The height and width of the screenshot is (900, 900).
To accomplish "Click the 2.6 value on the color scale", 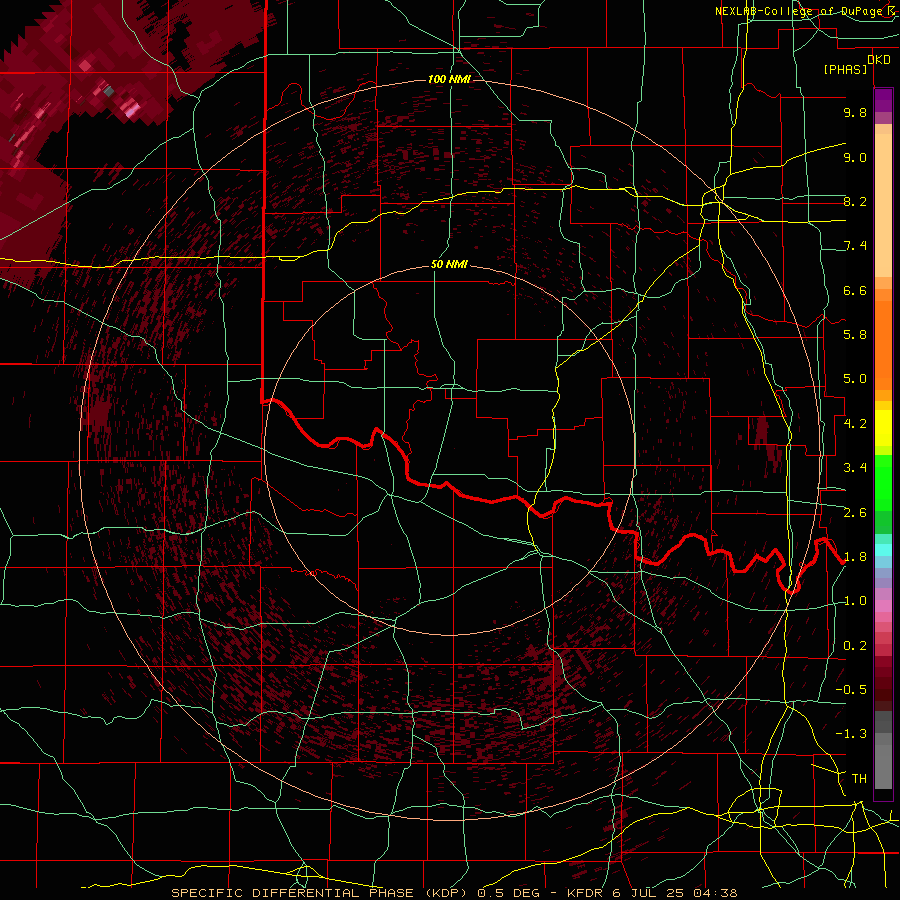I will pyautogui.click(x=855, y=513).
